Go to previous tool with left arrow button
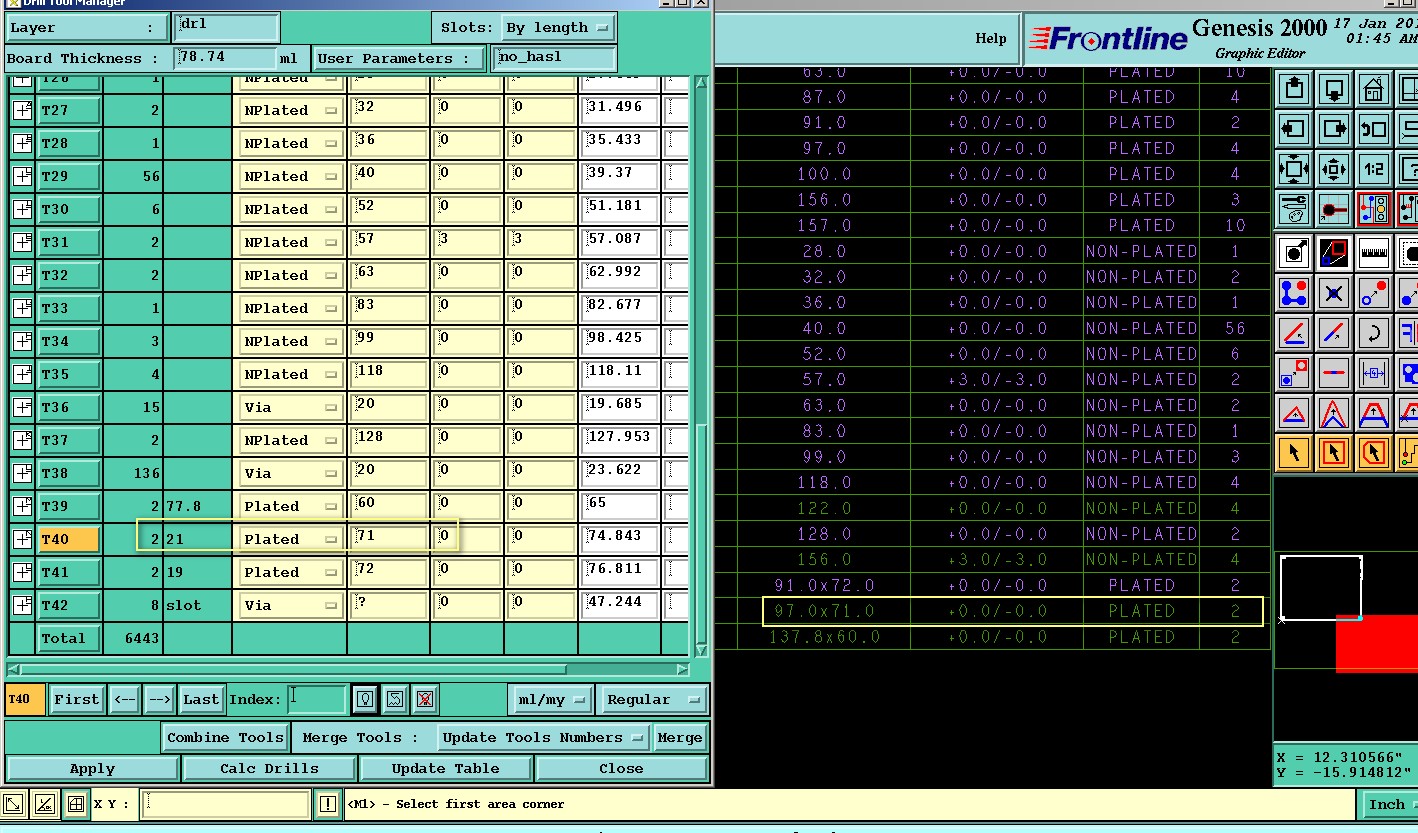1418x833 pixels. 124,699
